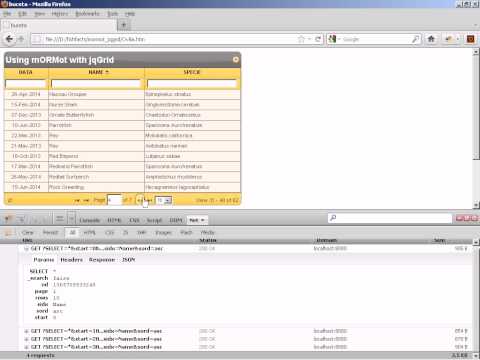Click the page number field in the pager
This screenshot has width=480, height=360.
[114, 200]
